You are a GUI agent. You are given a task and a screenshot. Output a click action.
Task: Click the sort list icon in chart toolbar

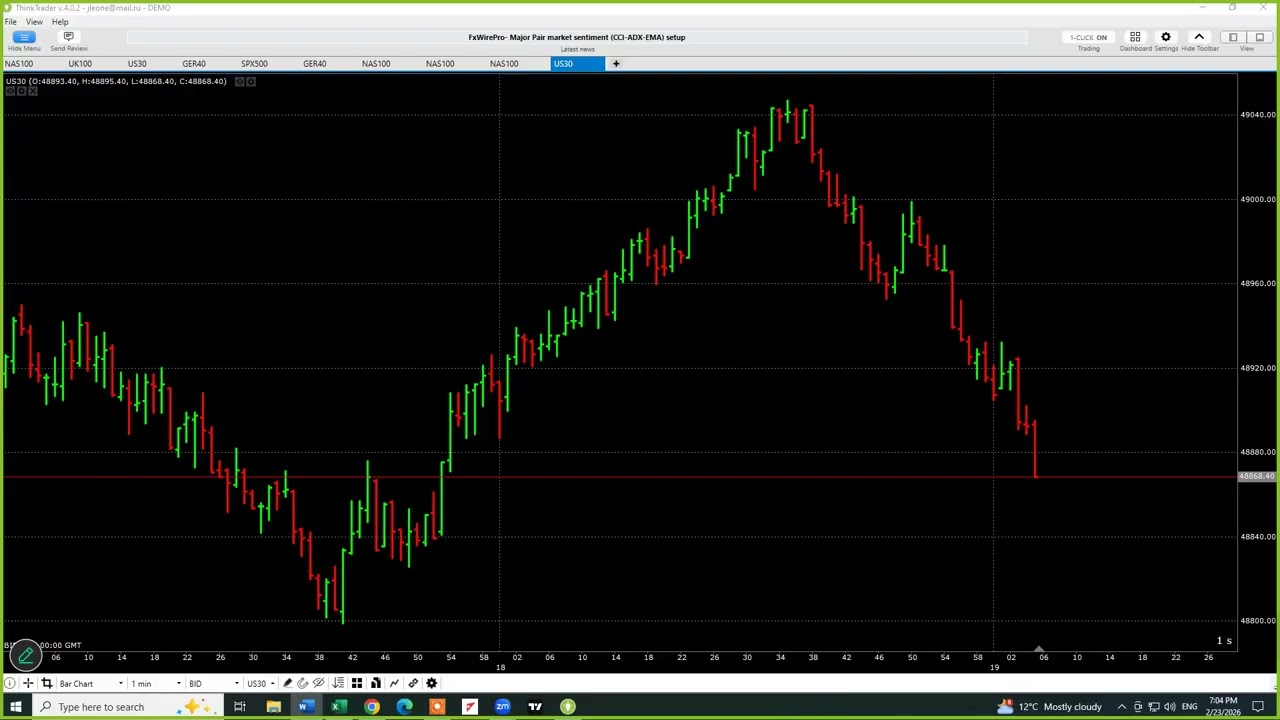point(338,683)
